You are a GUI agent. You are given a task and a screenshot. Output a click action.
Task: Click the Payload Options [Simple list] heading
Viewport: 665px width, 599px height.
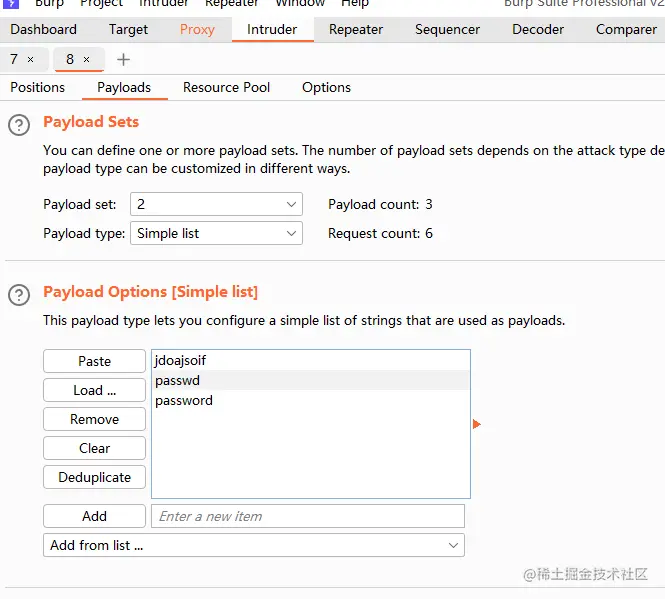[x=151, y=292]
